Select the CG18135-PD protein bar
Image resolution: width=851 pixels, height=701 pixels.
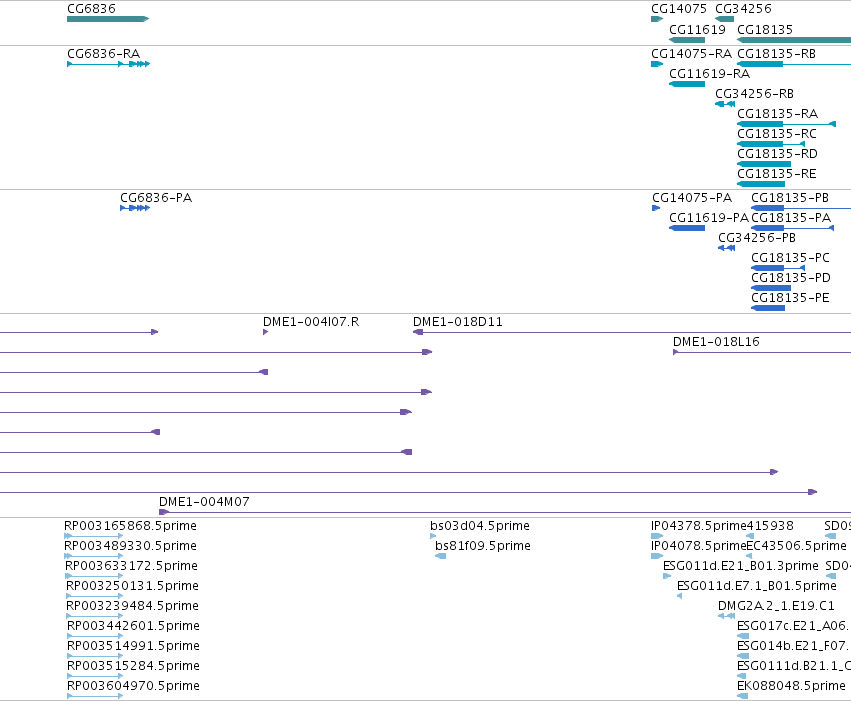click(771, 288)
